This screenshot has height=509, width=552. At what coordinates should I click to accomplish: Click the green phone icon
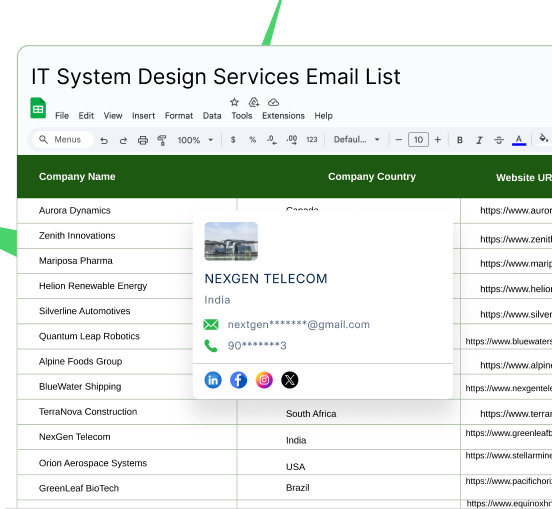[x=211, y=346]
